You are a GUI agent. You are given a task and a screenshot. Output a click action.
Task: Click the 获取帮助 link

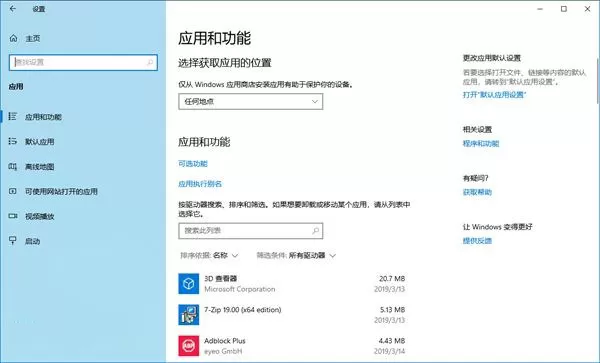(477, 192)
